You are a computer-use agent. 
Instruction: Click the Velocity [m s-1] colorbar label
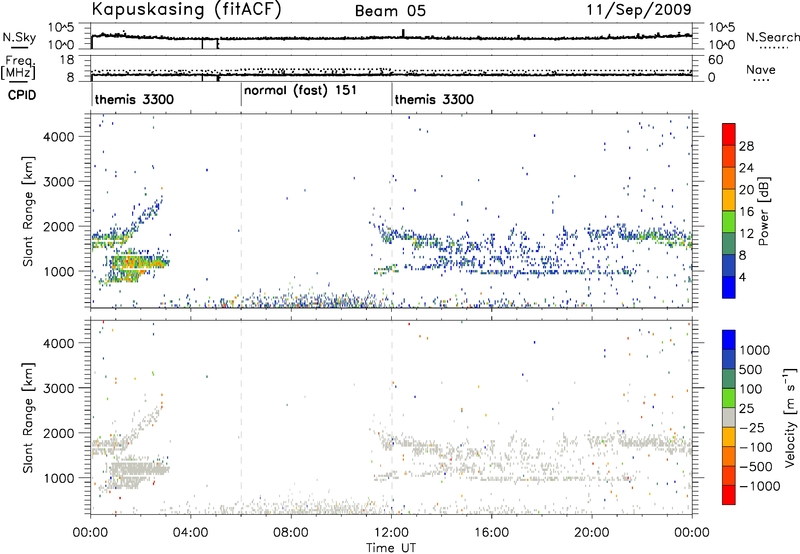point(790,417)
